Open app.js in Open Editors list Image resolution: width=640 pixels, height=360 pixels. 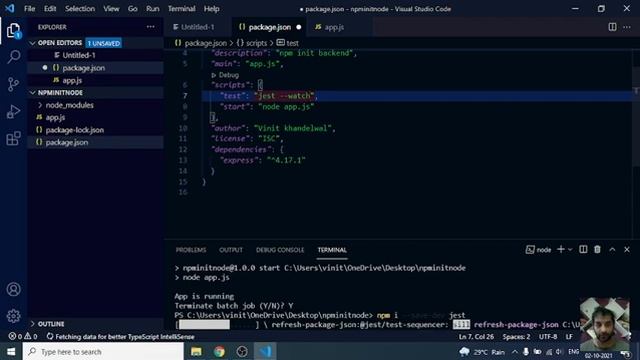(72, 80)
